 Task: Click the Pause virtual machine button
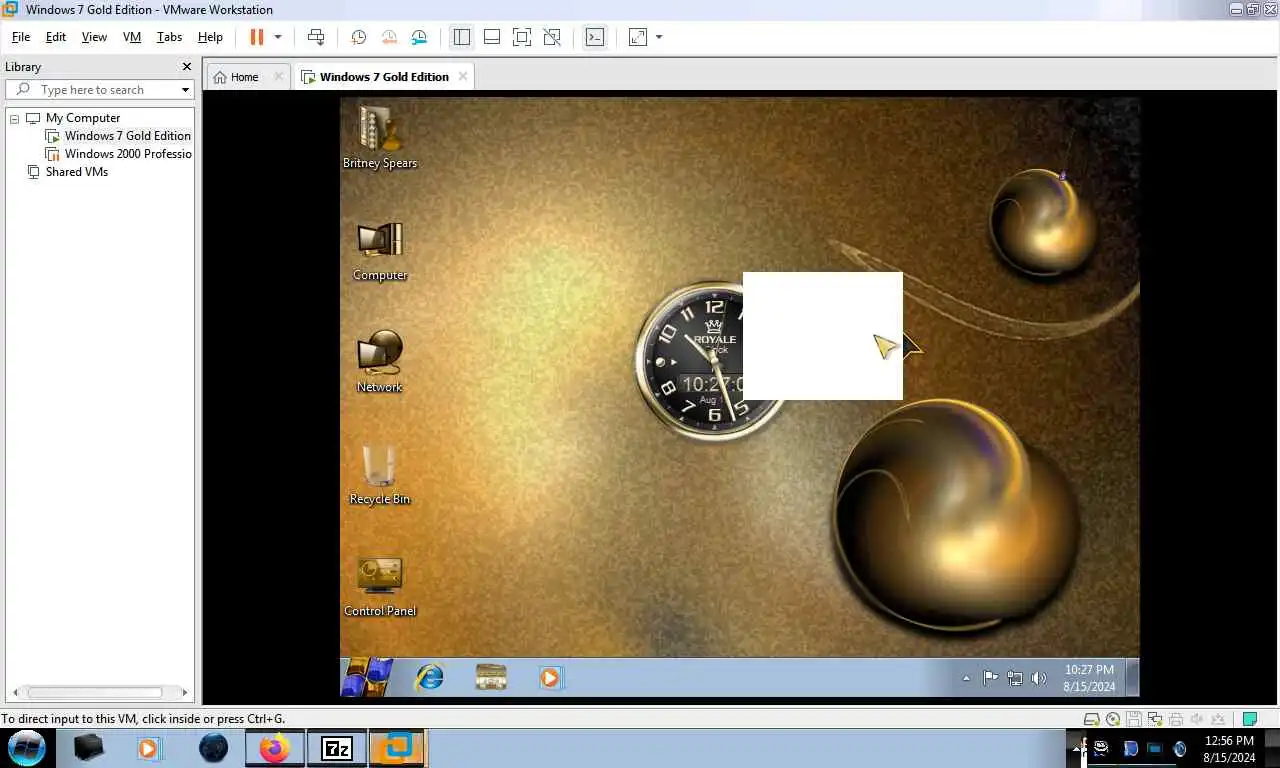pyautogui.click(x=256, y=37)
